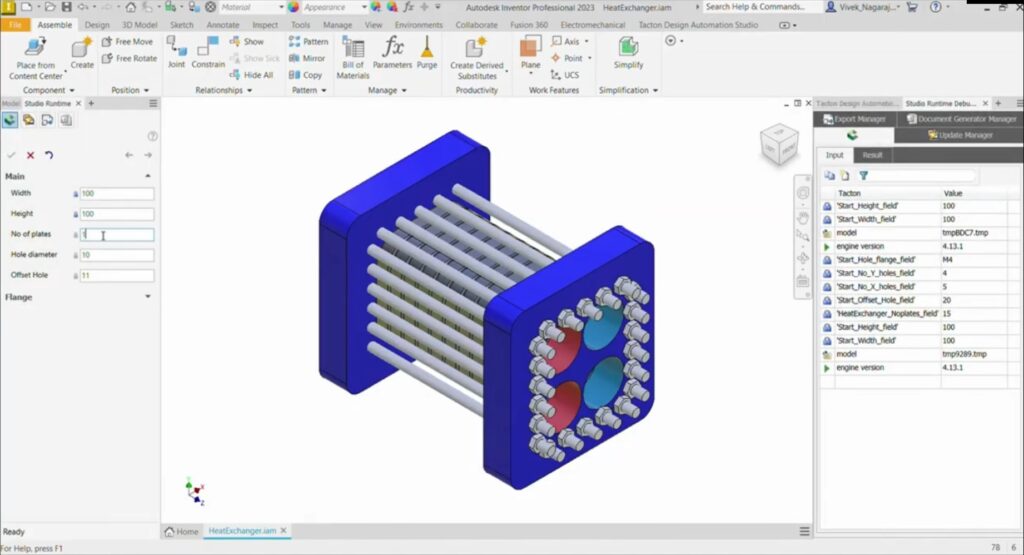Click into the Hole diameter input field
The height and width of the screenshot is (555, 1024).
coord(117,255)
